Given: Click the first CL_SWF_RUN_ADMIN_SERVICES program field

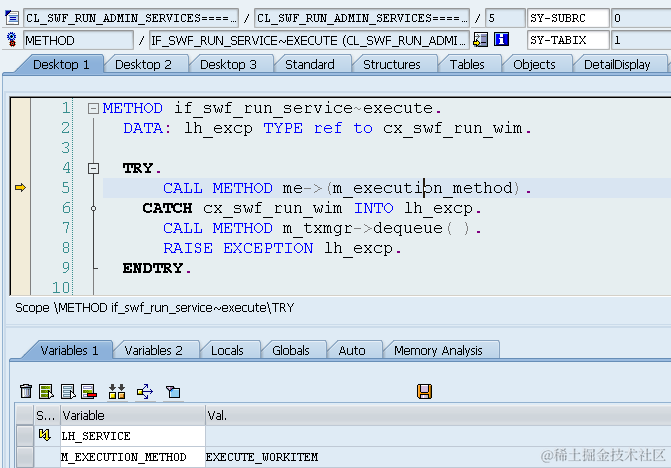Looking at the screenshot, I should [131, 18].
